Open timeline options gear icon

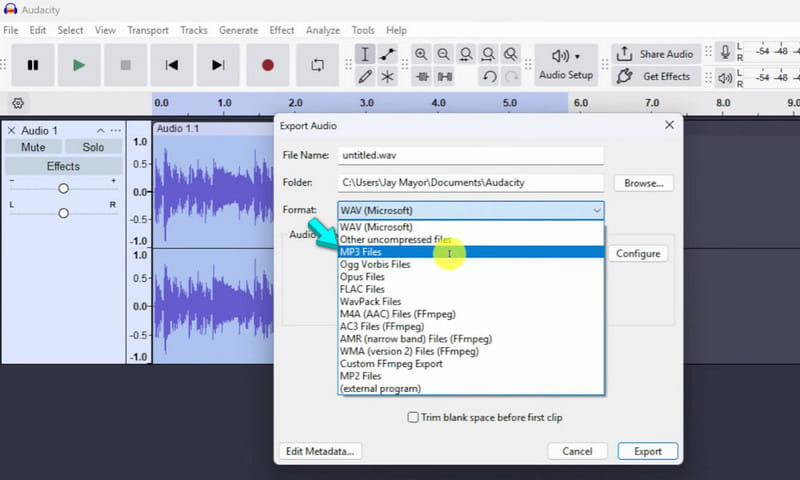[18, 104]
